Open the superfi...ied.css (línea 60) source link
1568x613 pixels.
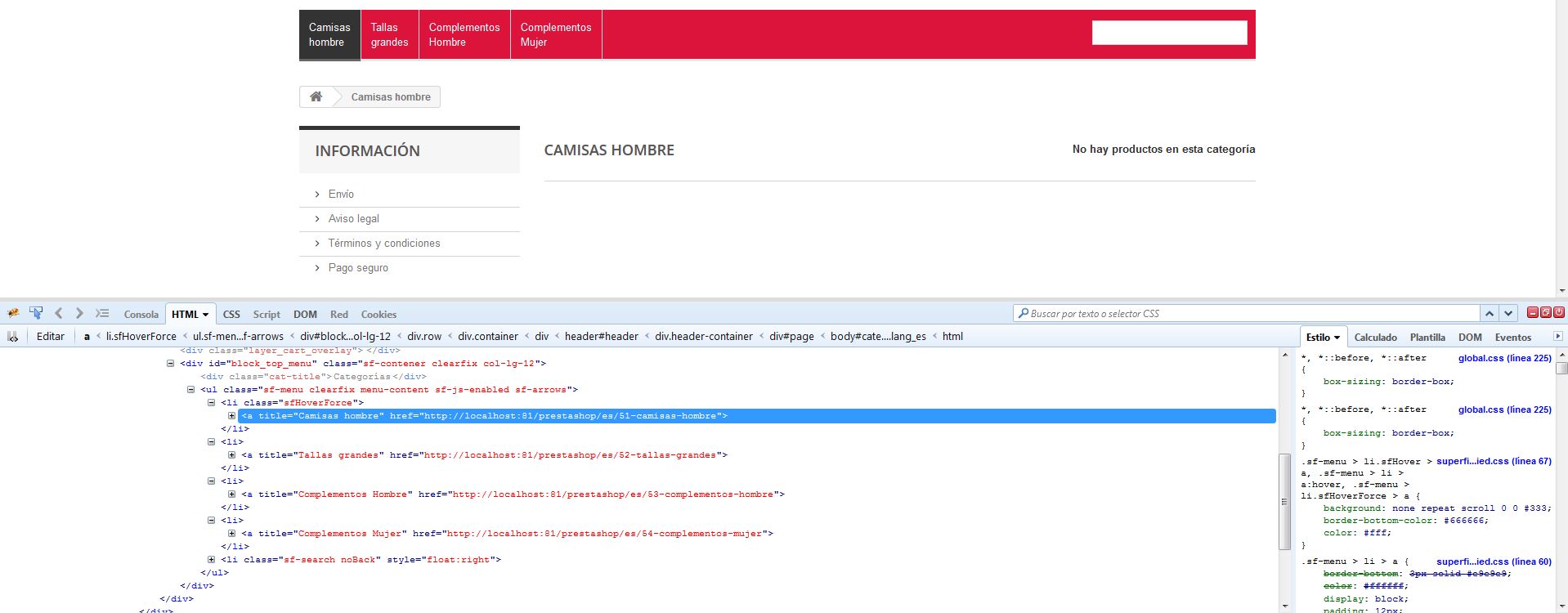pos(1494,562)
